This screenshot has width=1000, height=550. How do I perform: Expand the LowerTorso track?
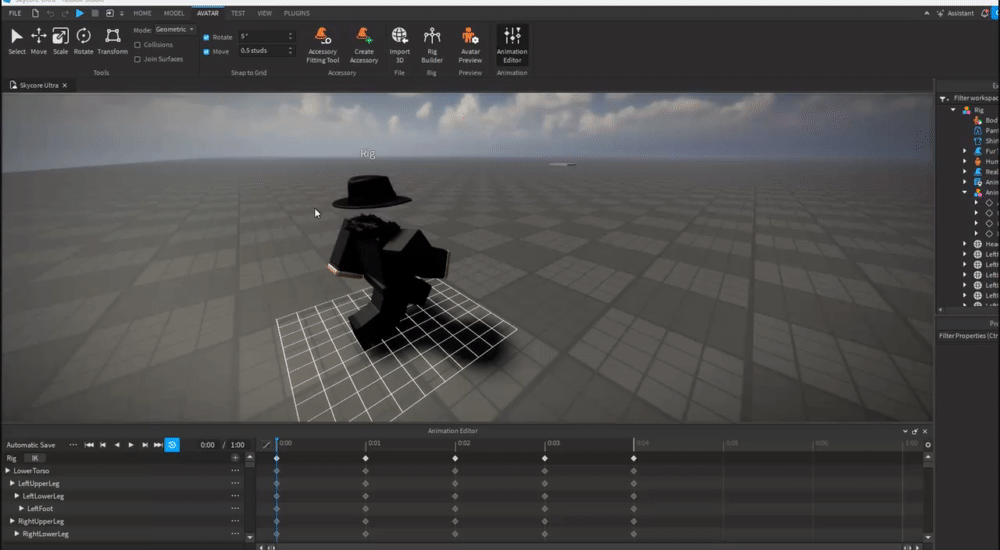[x=9, y=470]
